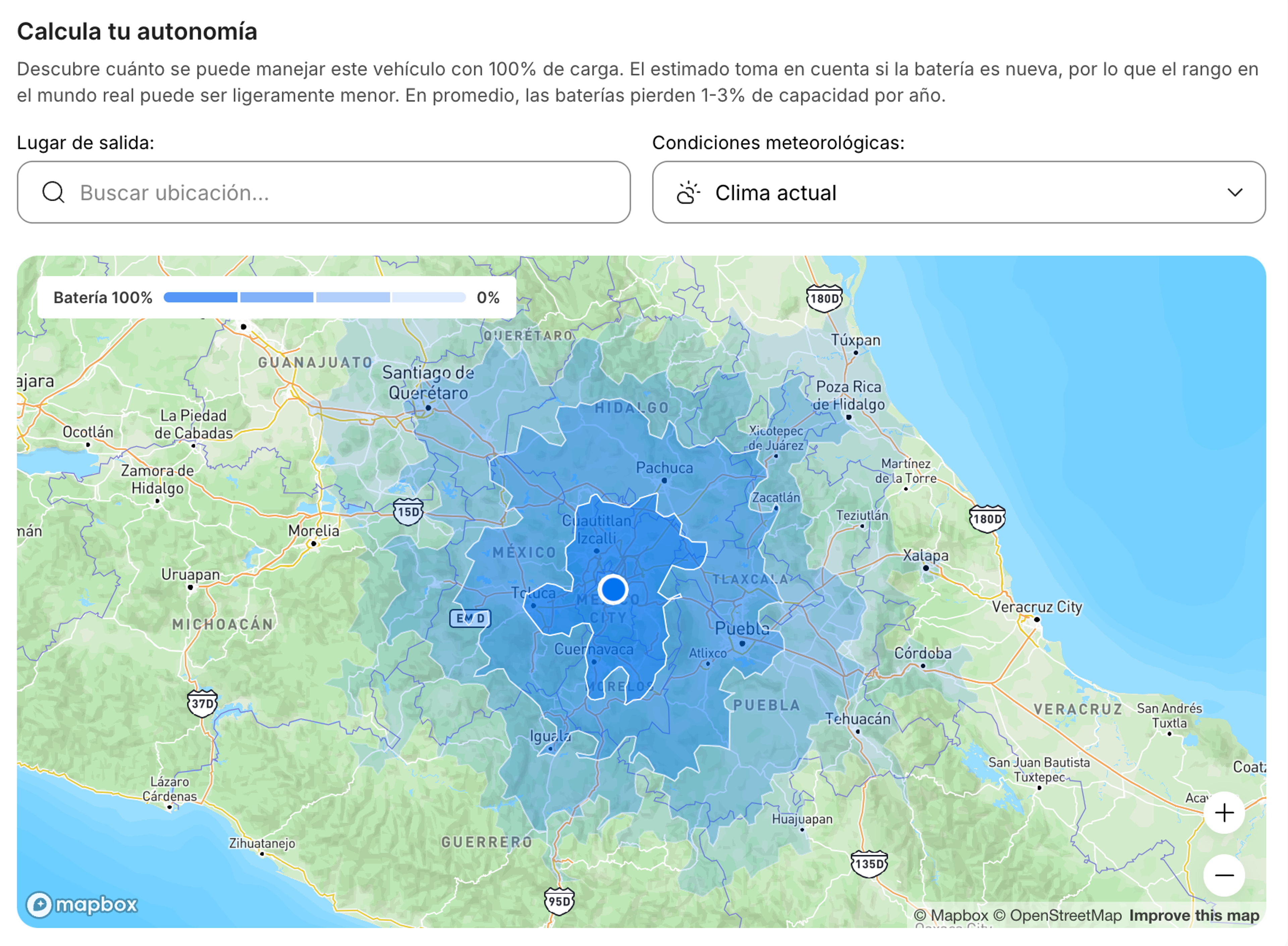Click the 135D highway shield
The image size is (1288, 946).
click(x=869, y=864)
